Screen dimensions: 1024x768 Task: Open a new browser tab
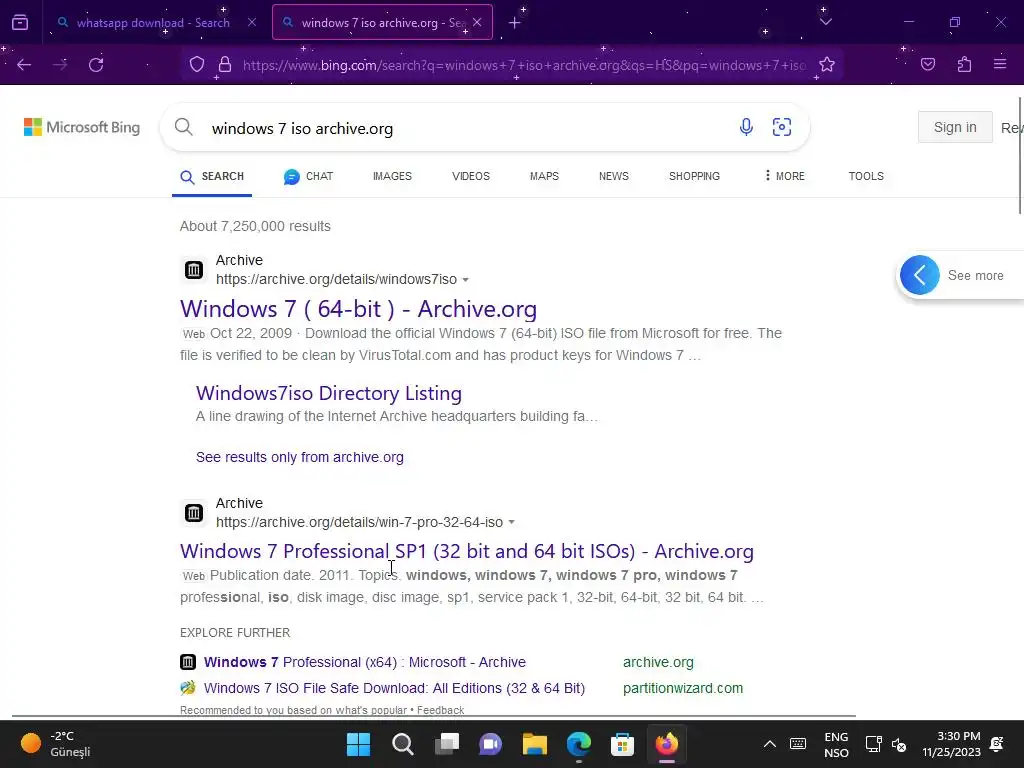[514, 23]
